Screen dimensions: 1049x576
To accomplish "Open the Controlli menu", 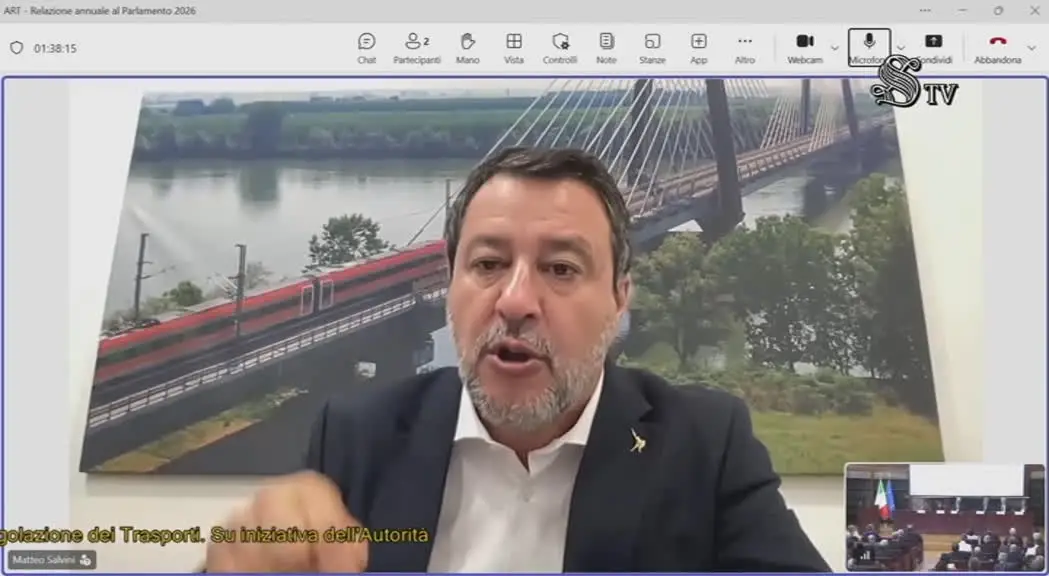I will tap(560, 48).
